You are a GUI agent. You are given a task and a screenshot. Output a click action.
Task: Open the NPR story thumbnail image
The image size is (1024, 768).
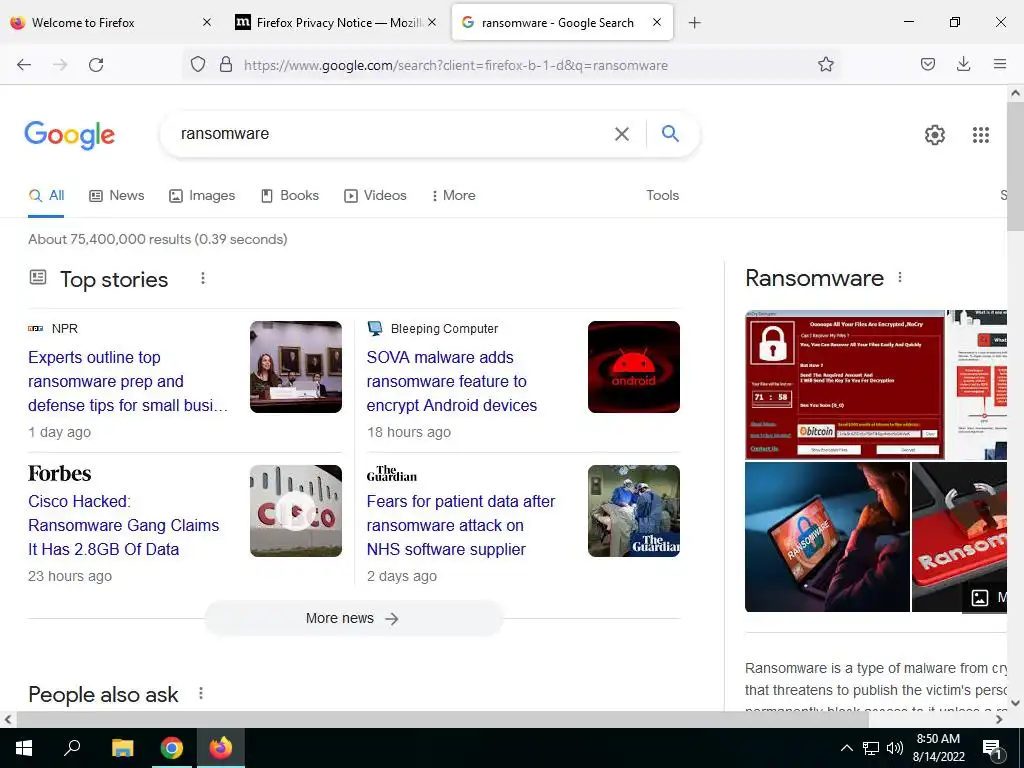click(296, 367)
